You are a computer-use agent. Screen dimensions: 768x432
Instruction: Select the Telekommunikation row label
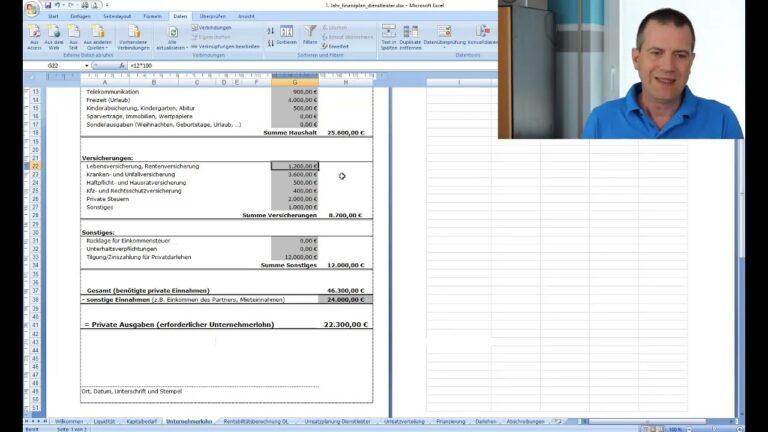113,92
